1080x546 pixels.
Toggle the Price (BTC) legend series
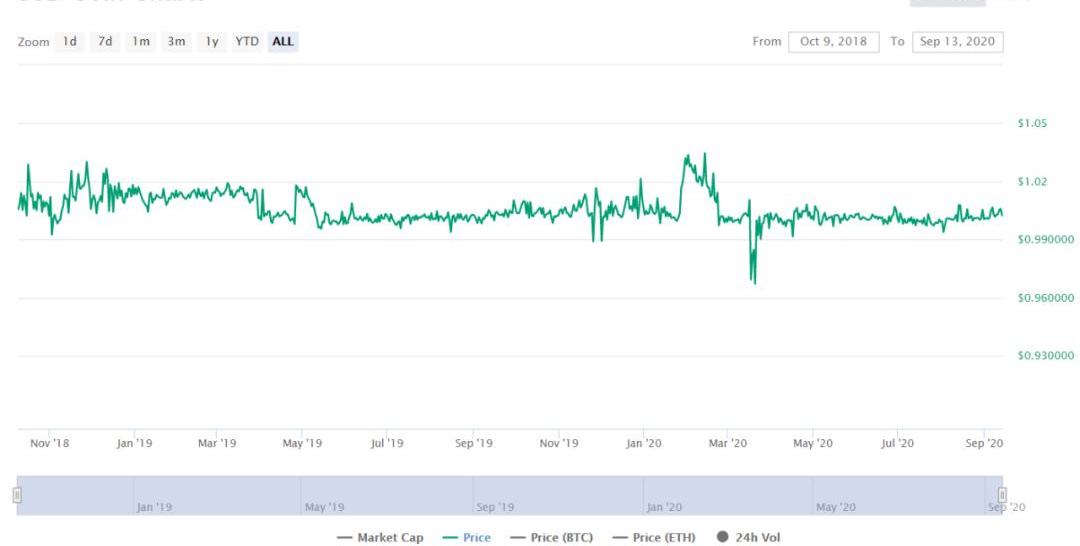[551, 538]
